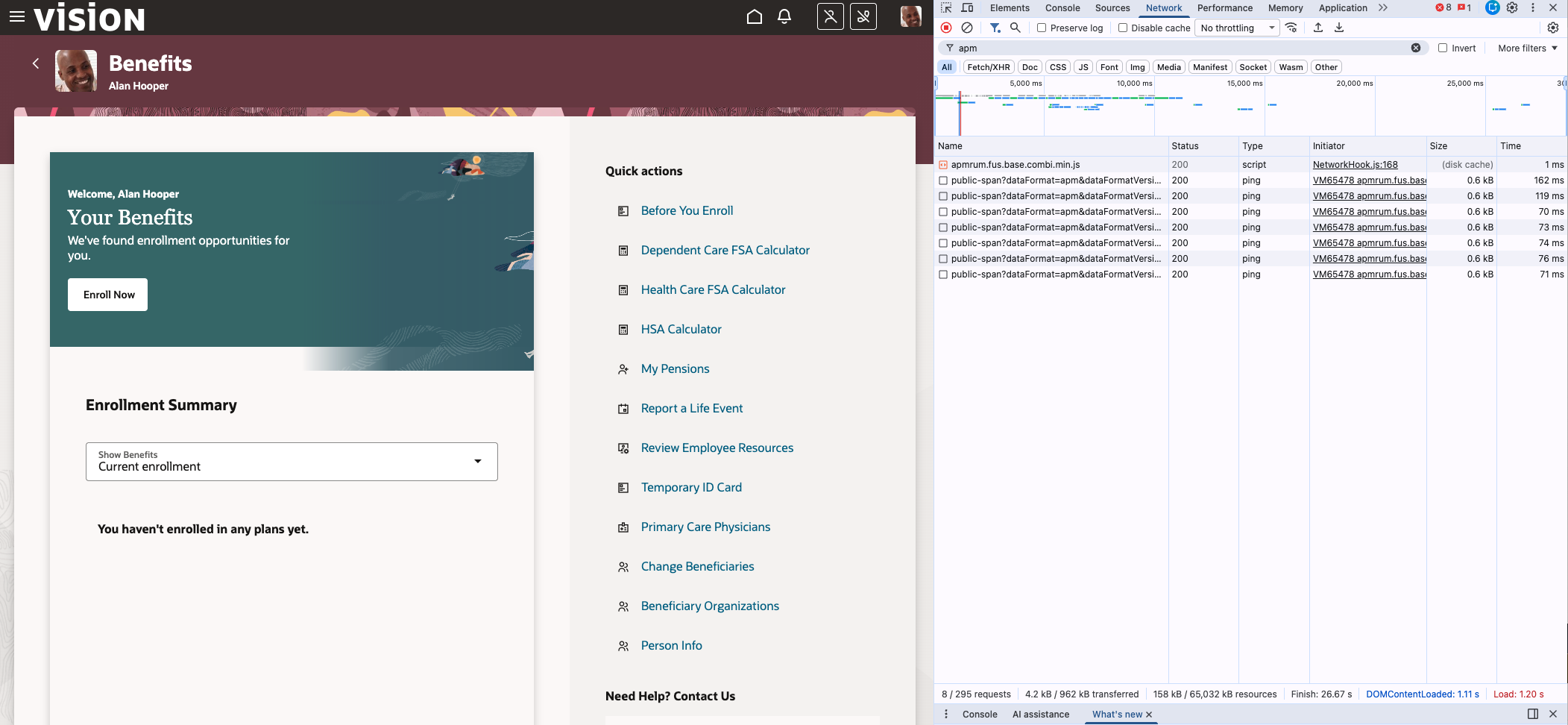1568x725 pixels.
Task: Check the Invert filter checkbox
Action: pos(1443,48)
